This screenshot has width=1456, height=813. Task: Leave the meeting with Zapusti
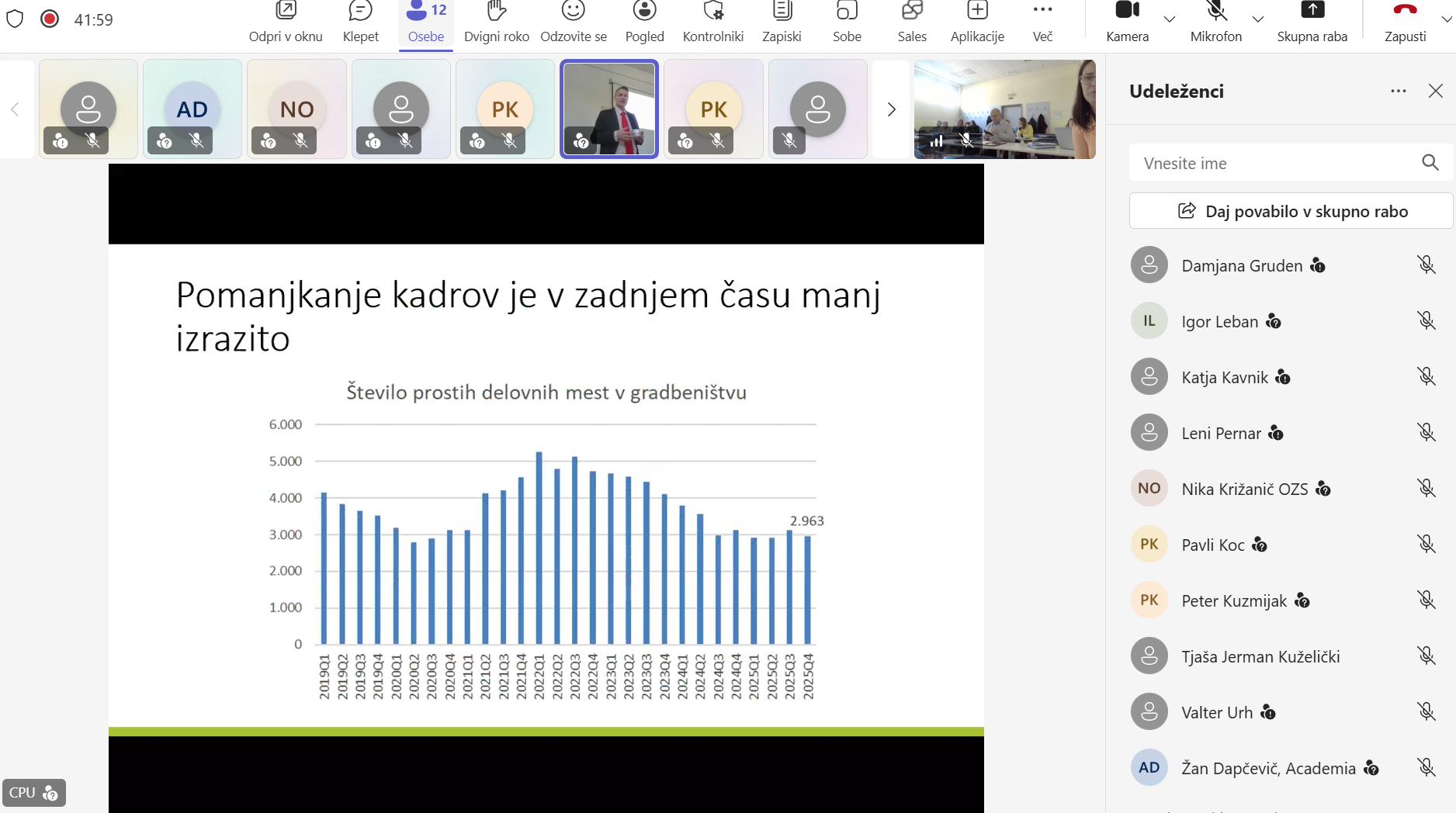[1405, 22]
